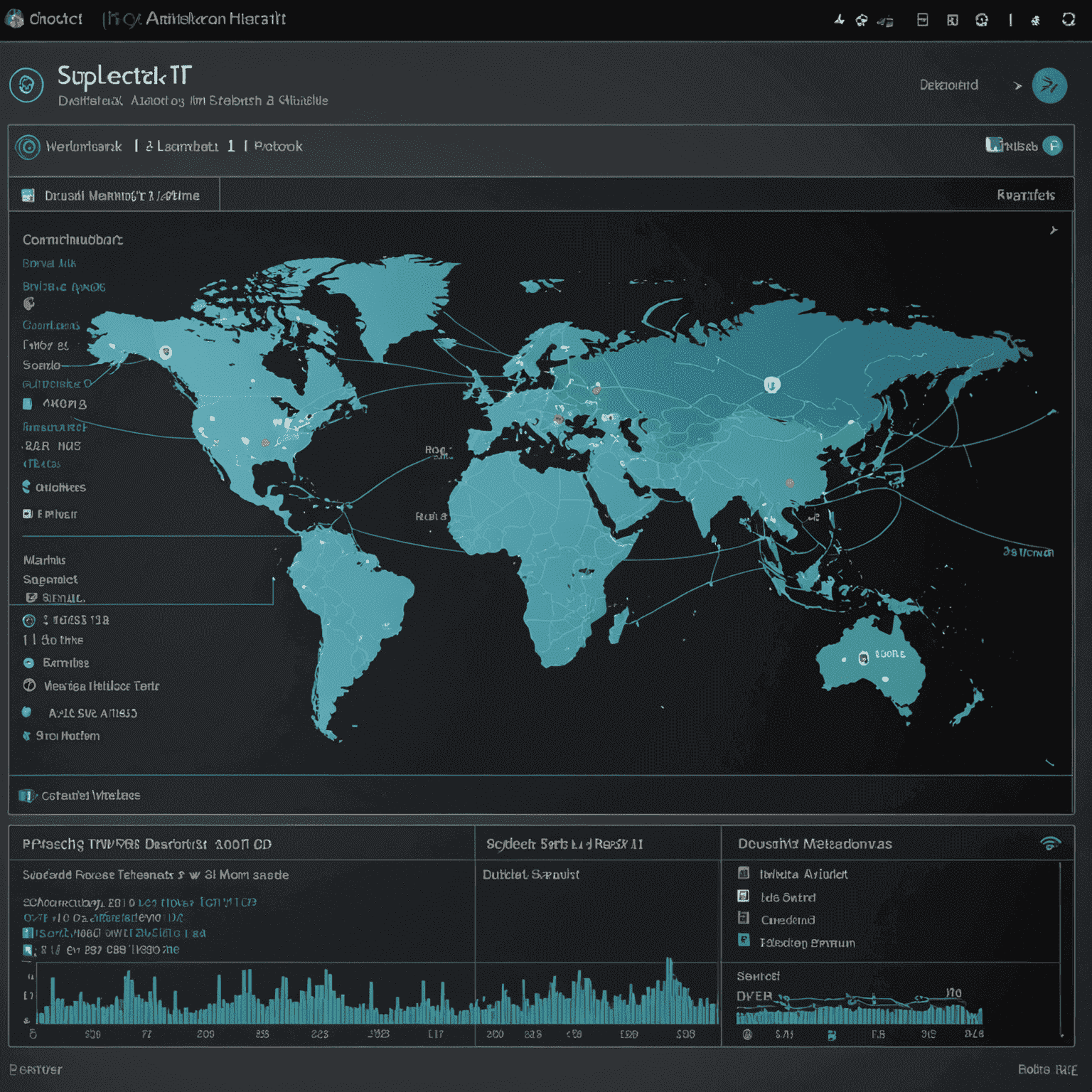Click the round teal F badge icon
Viewport: 1092px width, 1092px height.
tap(1052, 146)
